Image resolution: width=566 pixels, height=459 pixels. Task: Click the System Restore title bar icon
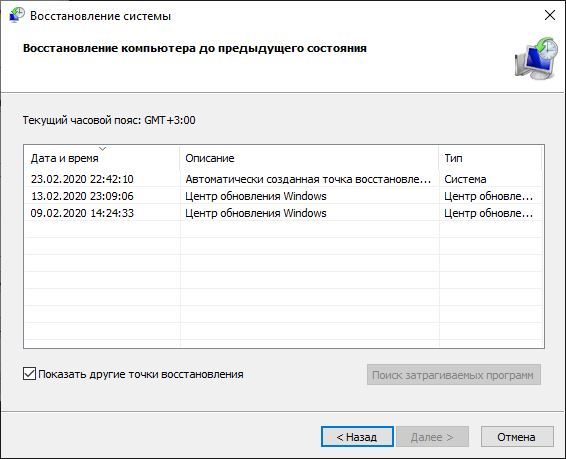click(x=17, y=16)
